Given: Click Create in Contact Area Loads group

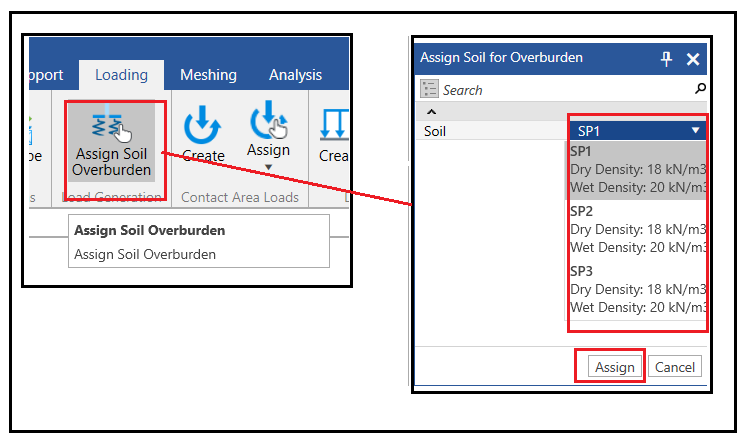Looking at the screenshot, I should click(x=203, y=135).
